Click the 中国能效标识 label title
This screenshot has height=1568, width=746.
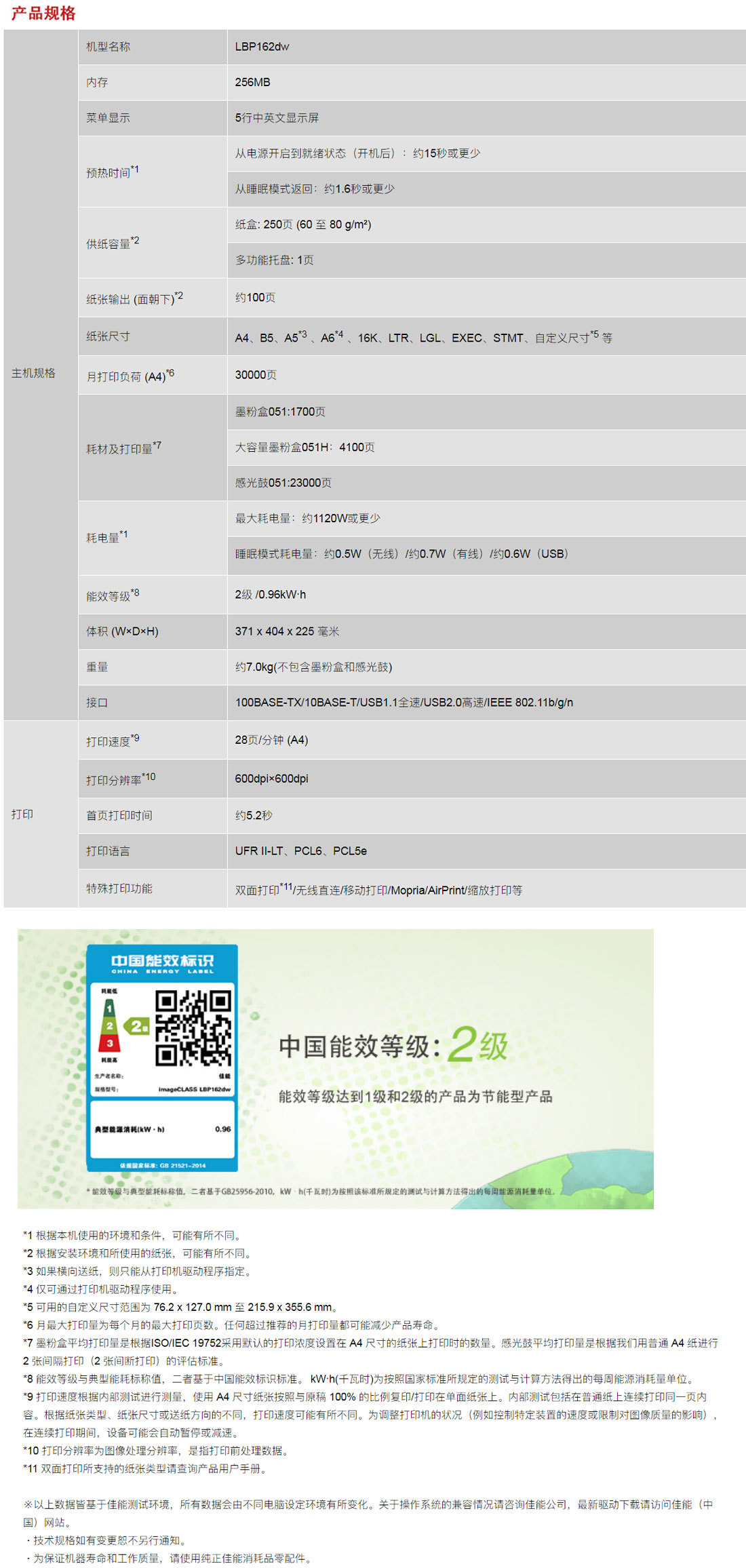pos(163,960)
